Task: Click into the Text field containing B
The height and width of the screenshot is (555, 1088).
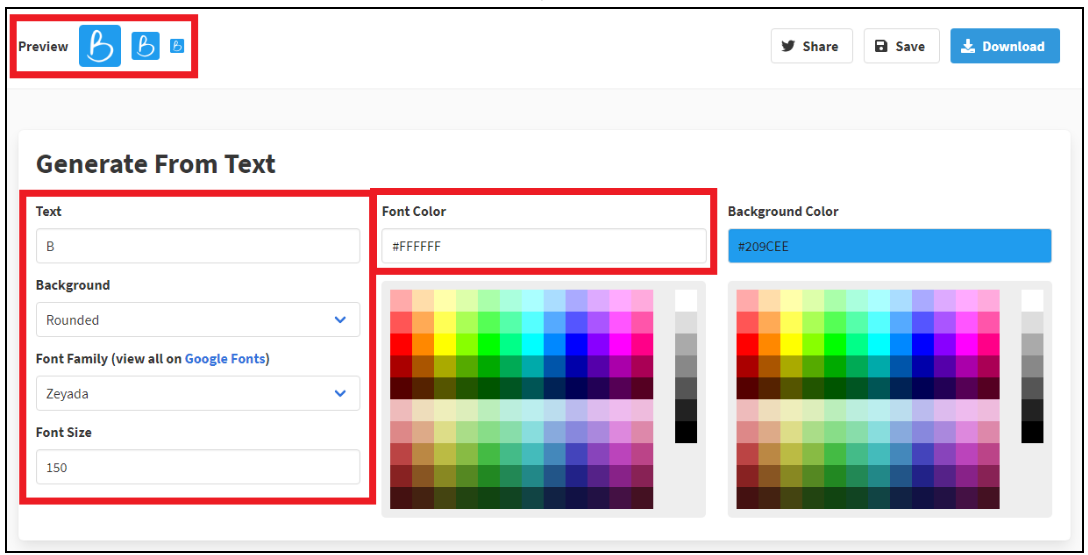Action: (198, 246)
